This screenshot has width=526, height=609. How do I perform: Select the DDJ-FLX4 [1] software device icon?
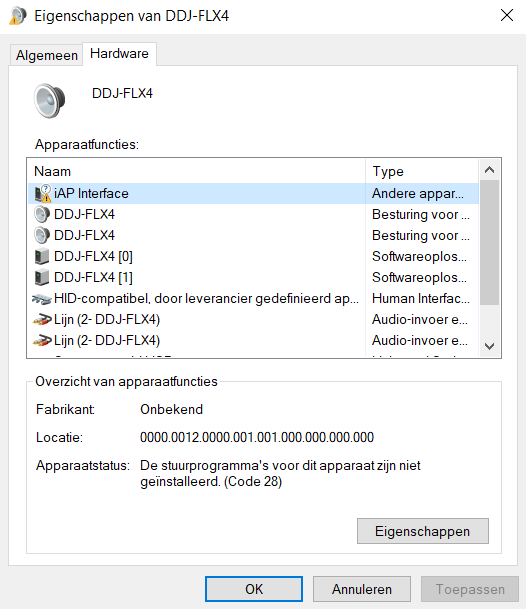pyautogui.click(x=42, y=277)
